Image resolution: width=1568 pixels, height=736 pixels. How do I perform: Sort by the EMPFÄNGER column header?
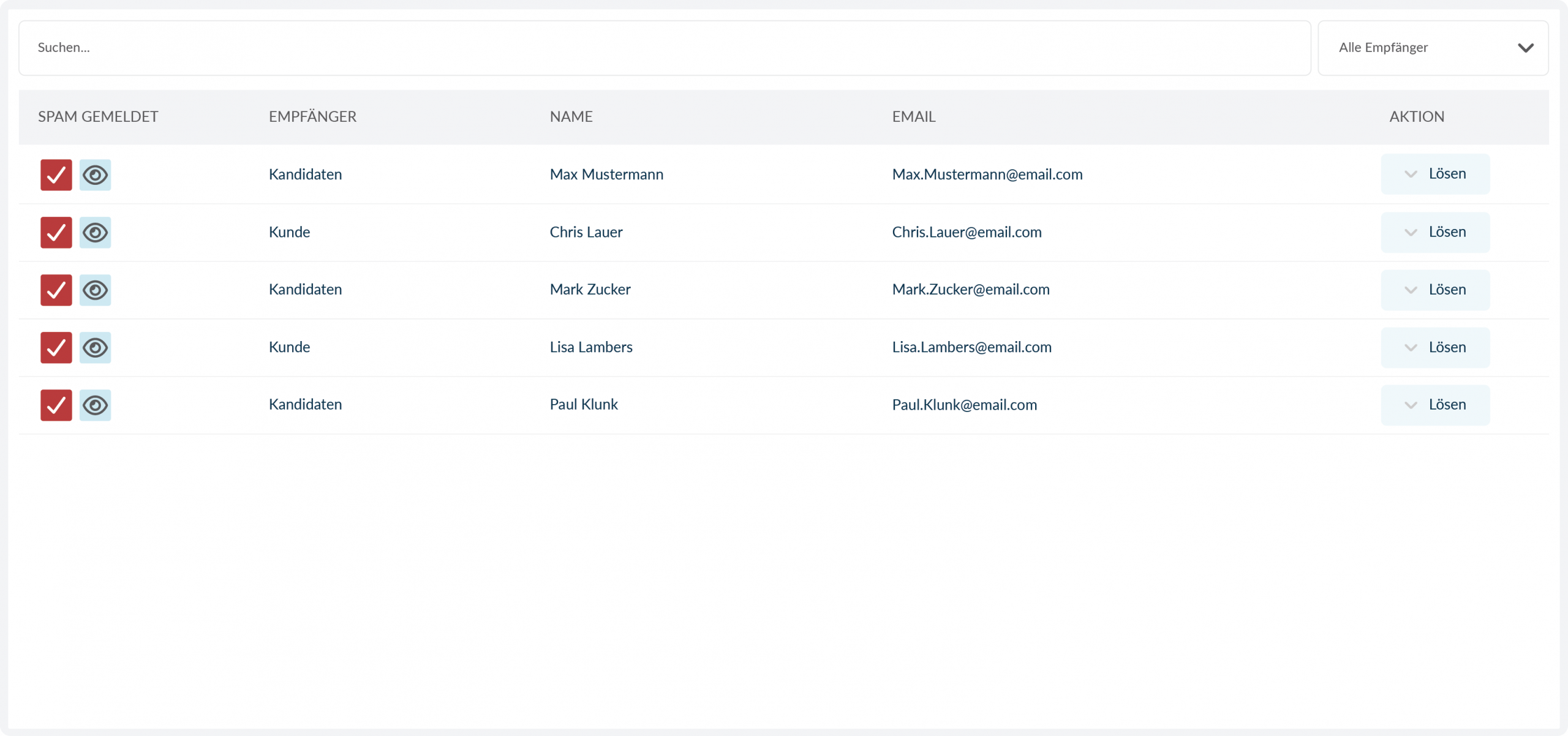pos(312,116)
